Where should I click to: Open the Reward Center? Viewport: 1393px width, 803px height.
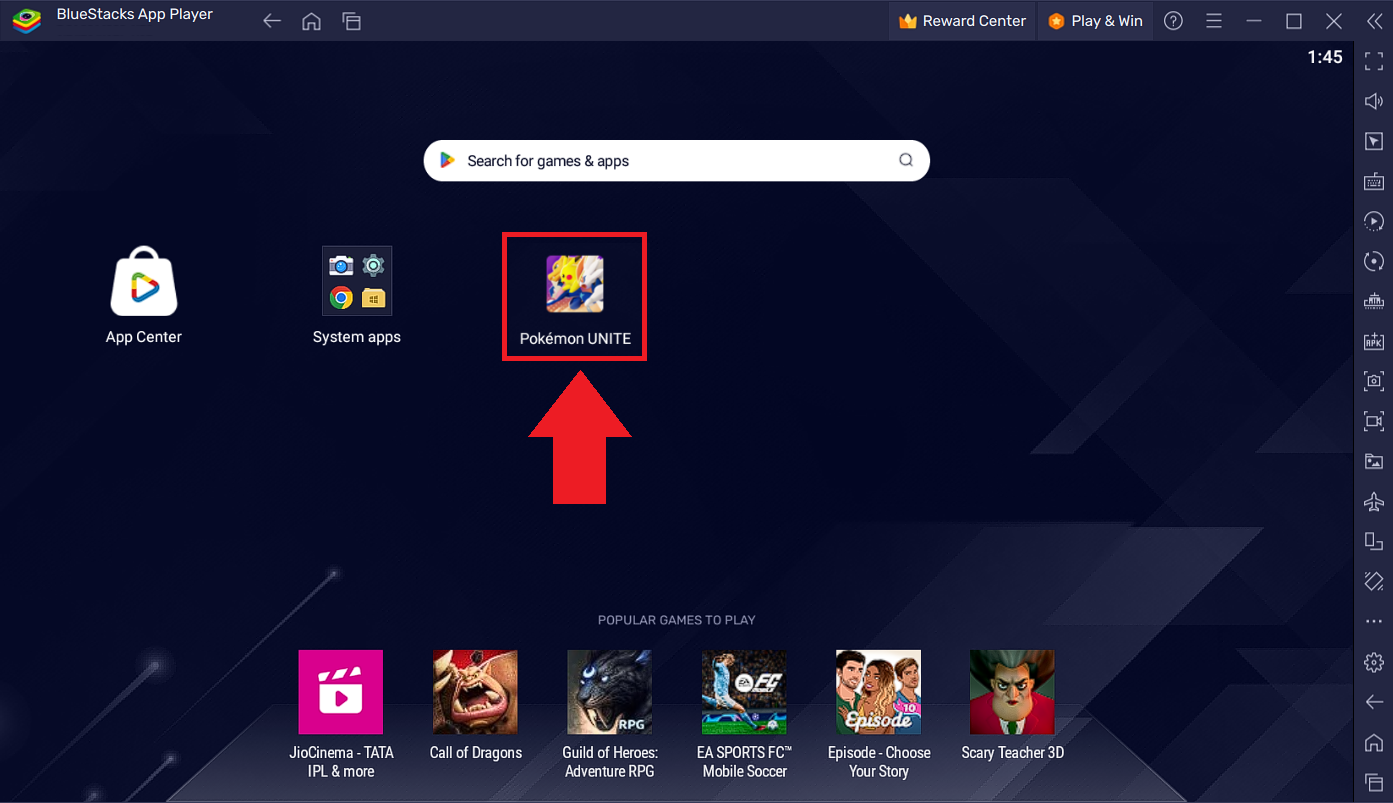point(961,20)
